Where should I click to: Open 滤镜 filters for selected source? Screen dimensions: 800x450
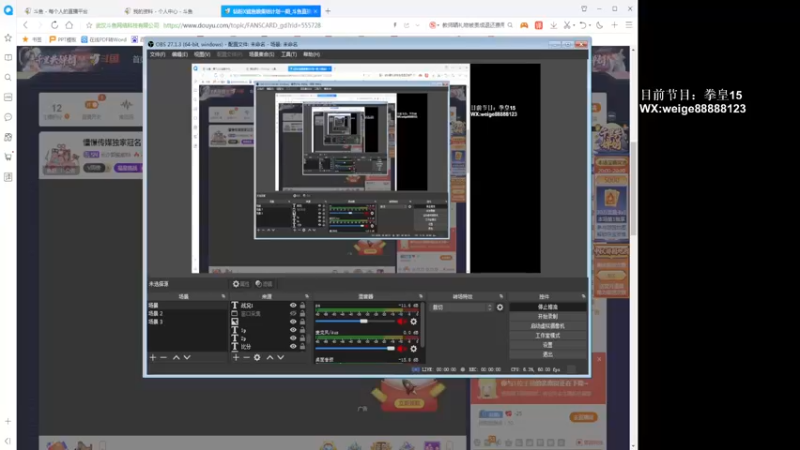click(x=264, y=284)
